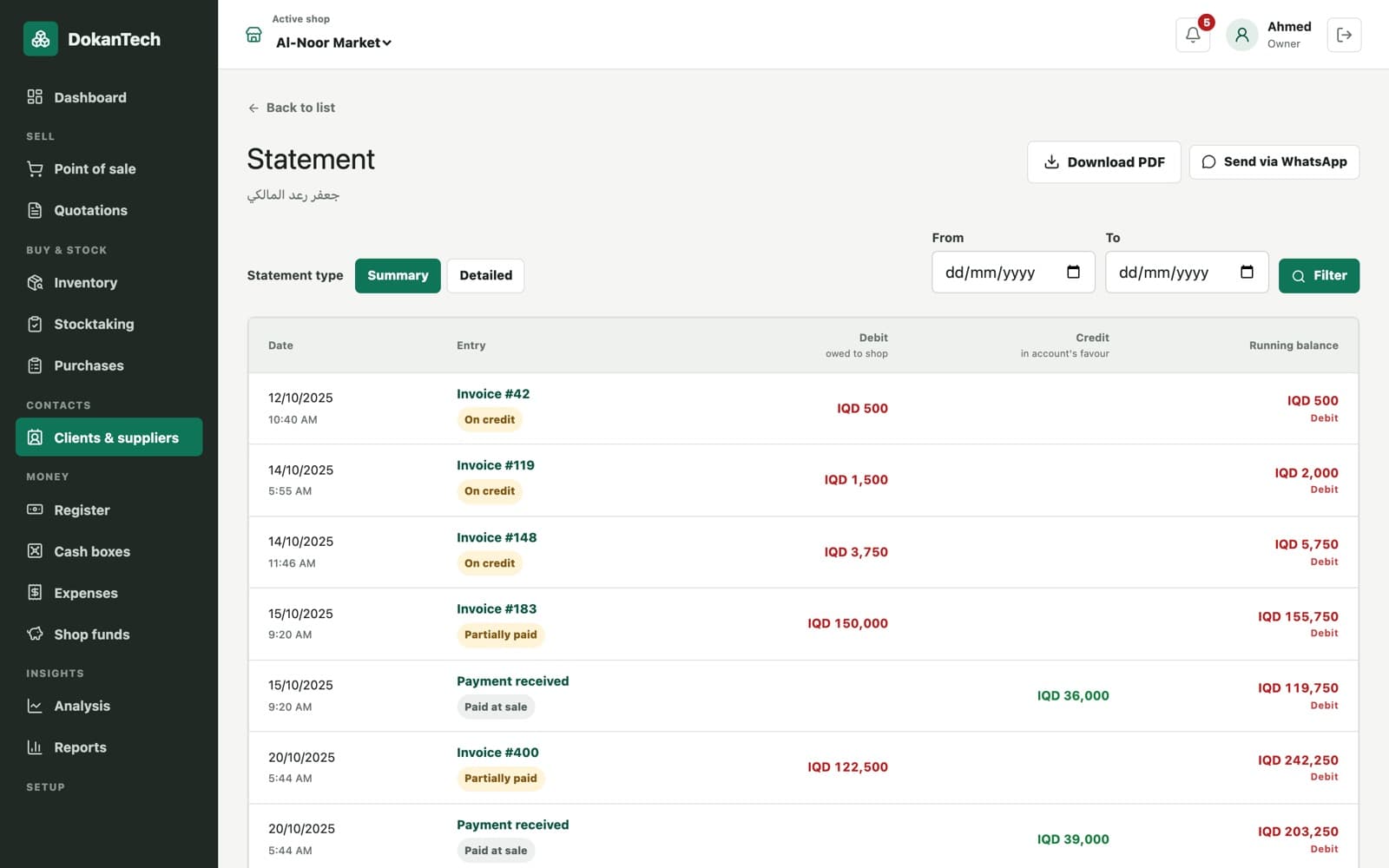Click the To date input field
Viewport: 1389px width, 868px height.
click(1187, 273)
